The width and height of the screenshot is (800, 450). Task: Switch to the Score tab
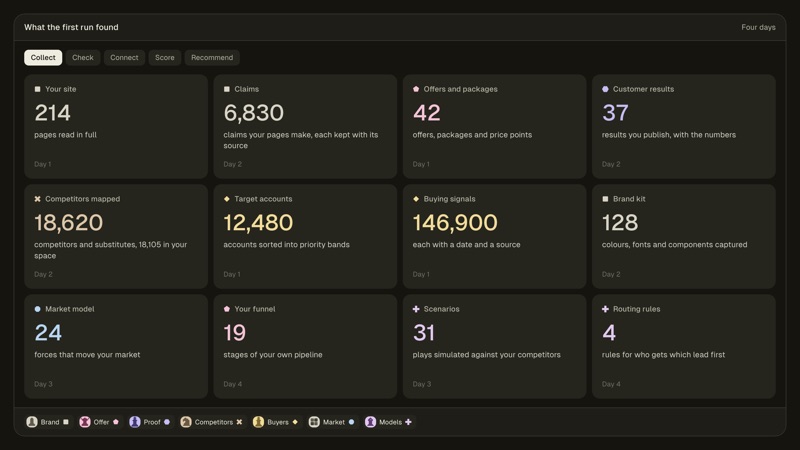[x=165, y=58]
